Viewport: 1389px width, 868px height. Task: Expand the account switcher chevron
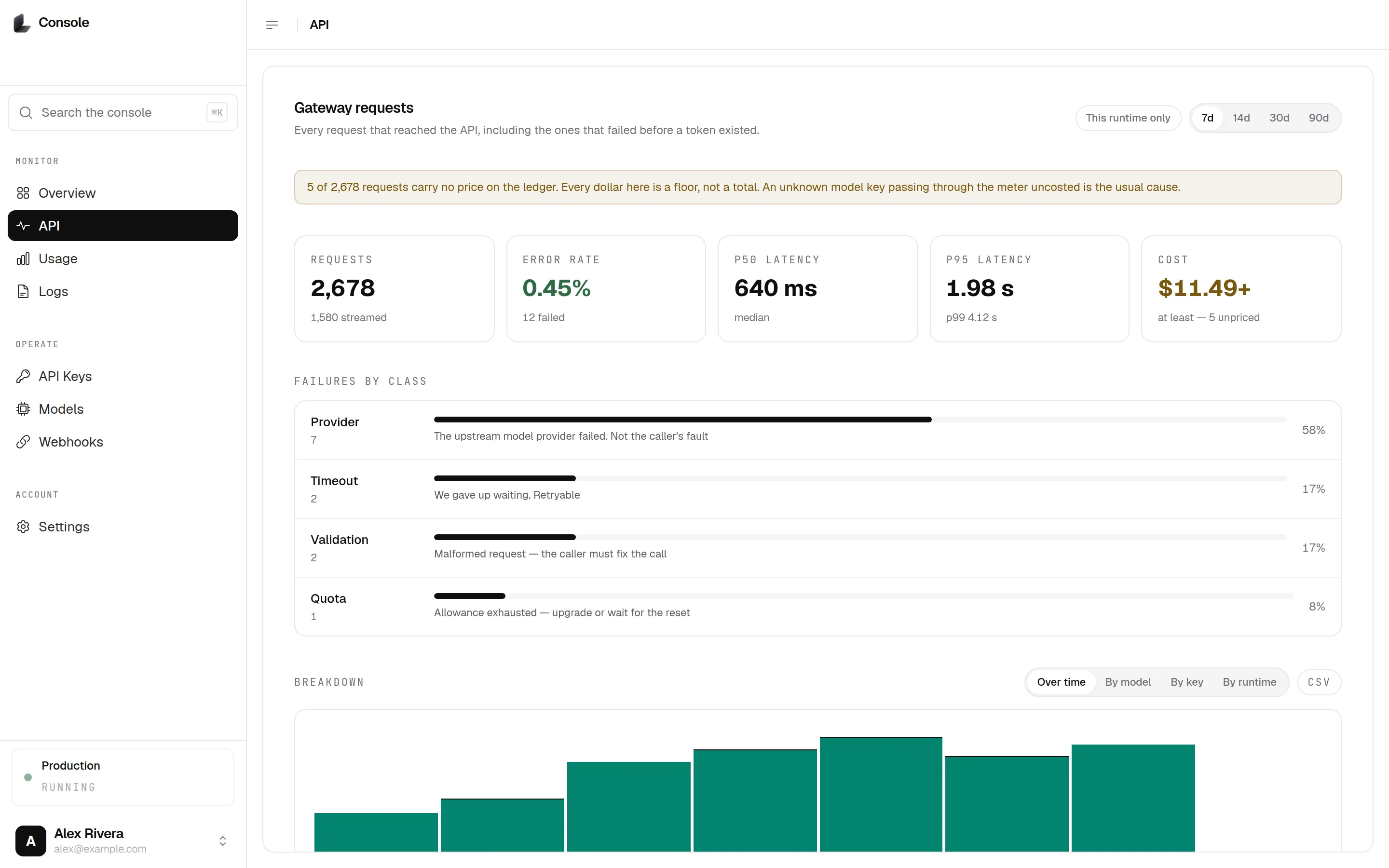click(x=223, y=841)
